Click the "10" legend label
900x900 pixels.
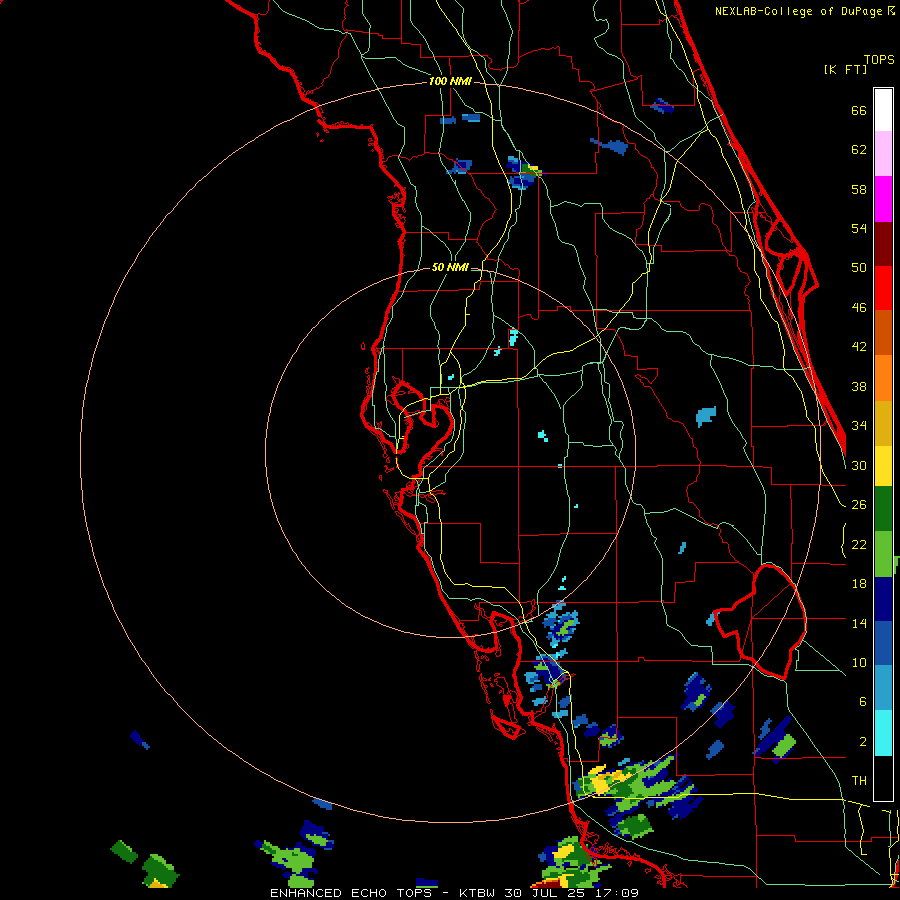click(x=859, y=663)
